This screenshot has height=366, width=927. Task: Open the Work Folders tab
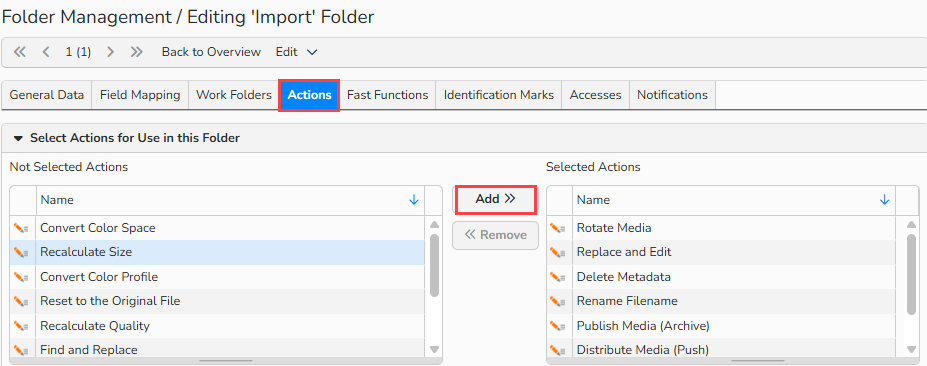[234, 95]
